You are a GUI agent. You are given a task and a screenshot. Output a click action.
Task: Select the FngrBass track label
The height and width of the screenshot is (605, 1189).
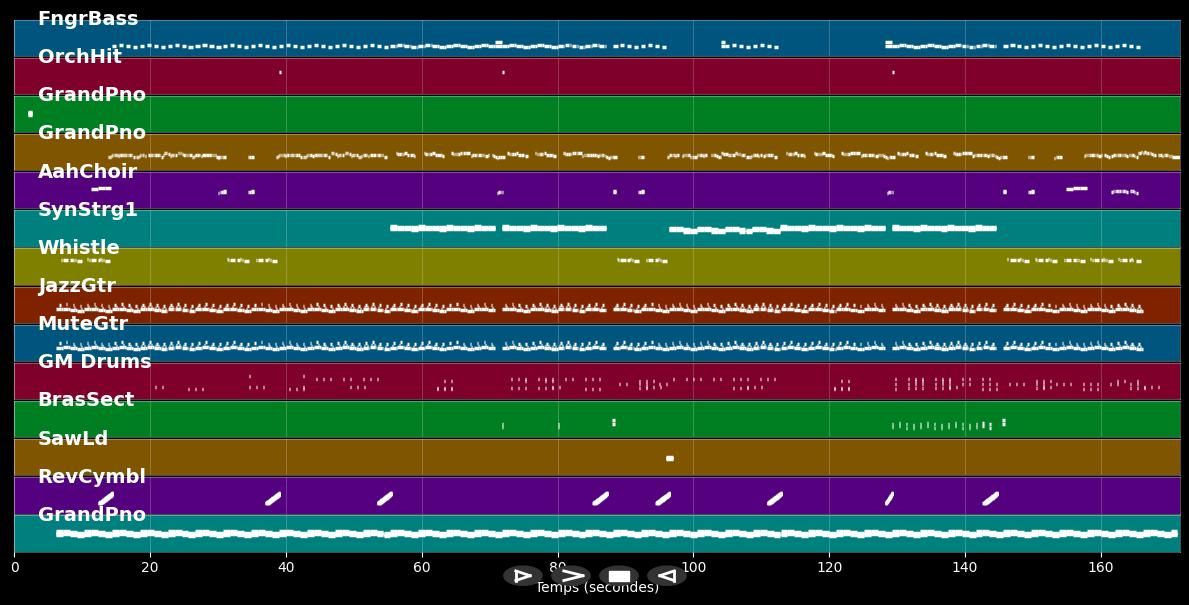88,19
